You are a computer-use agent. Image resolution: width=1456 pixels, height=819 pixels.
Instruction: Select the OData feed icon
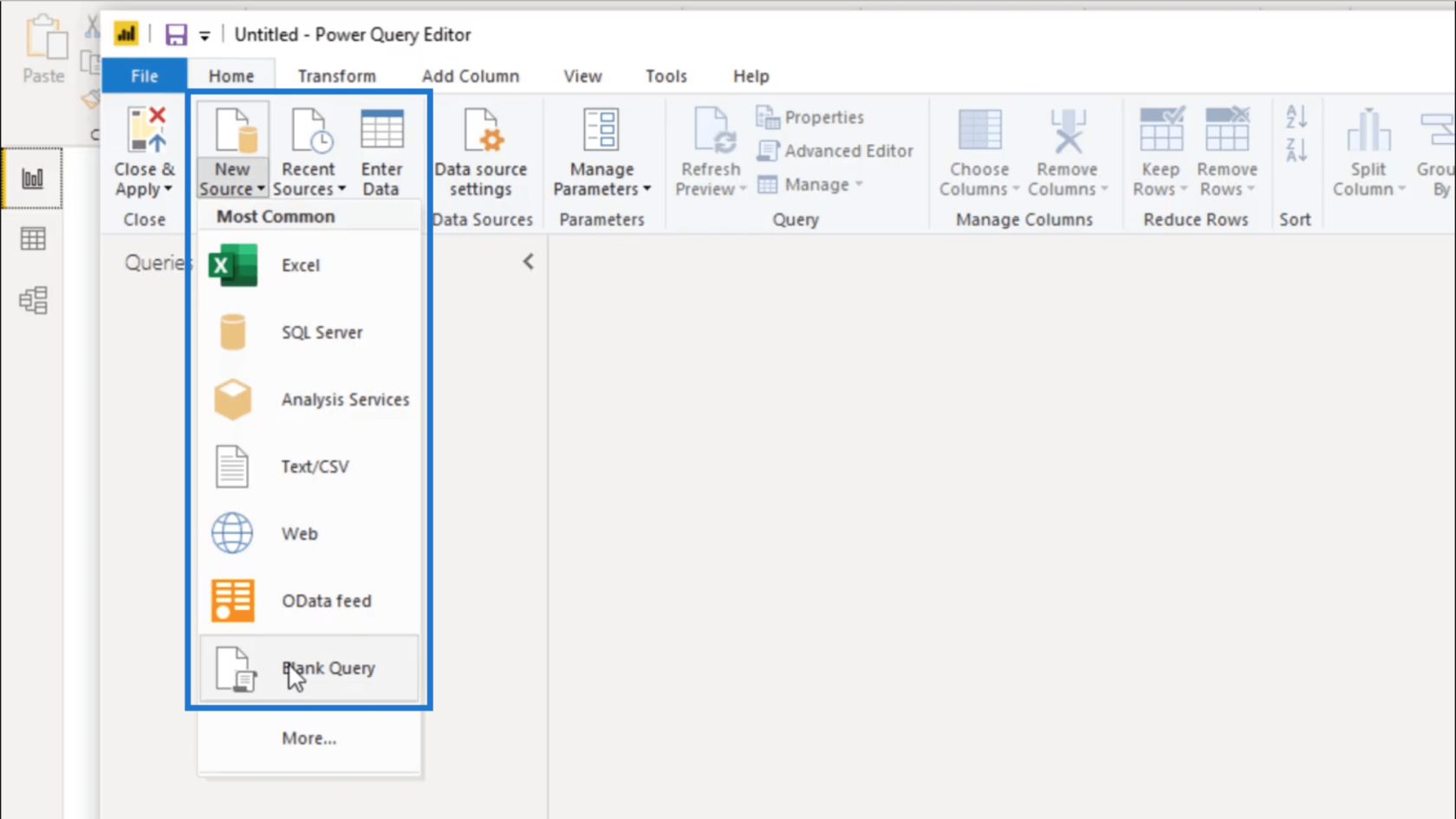[232, 601]
